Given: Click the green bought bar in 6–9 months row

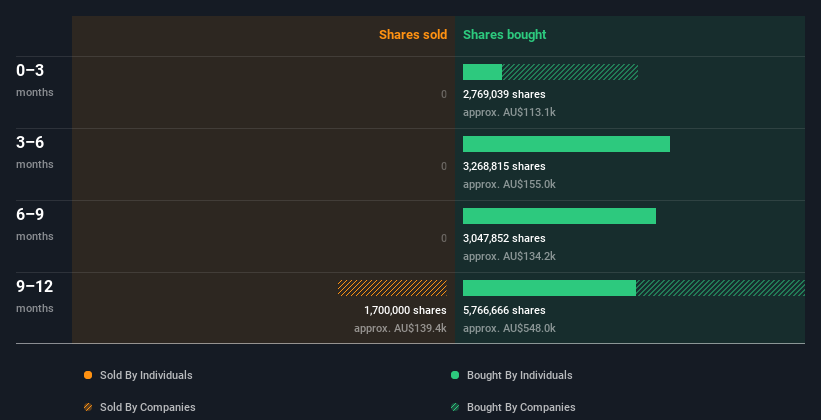Looking at the screenshot, I should coord(559,216).
